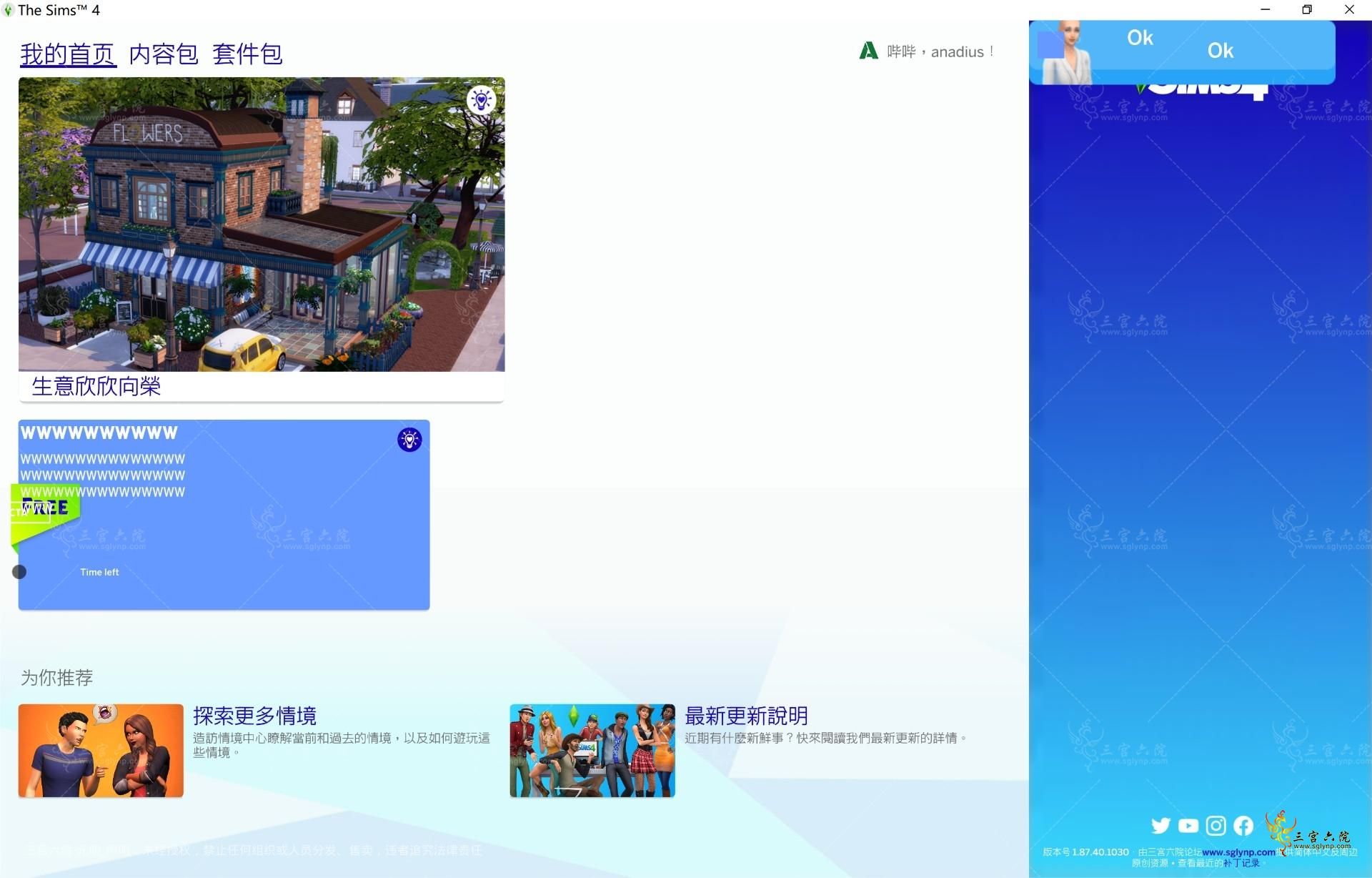The height and width of the screenshot is (878, 1372).
Task: Open the Twitter icon
Action: [x=1160, y=826]
